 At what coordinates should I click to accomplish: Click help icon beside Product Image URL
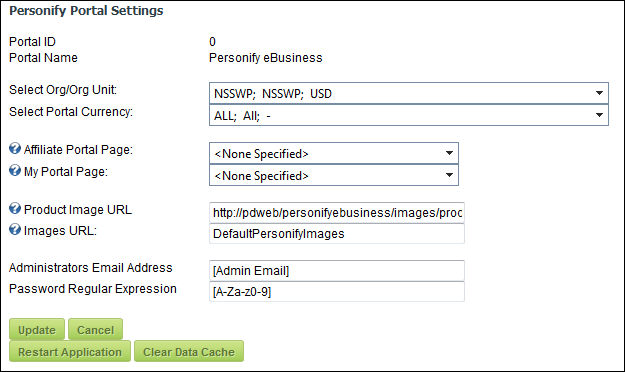point(15,208)
